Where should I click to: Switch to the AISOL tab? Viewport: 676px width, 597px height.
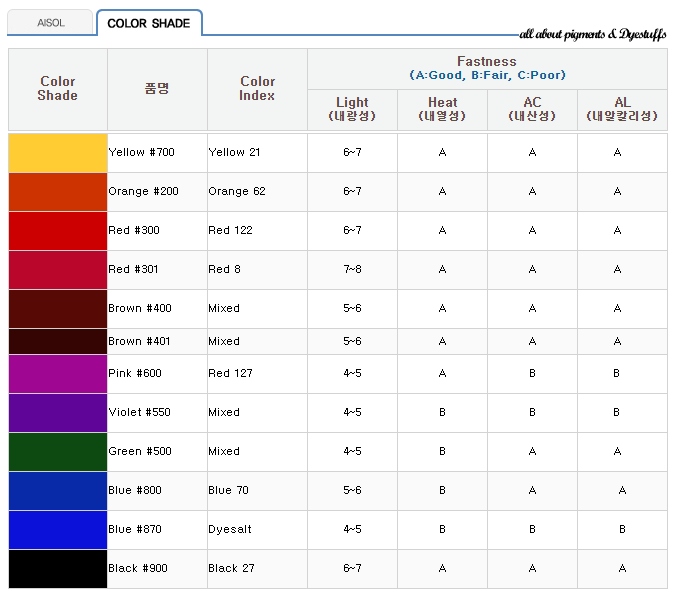tap(50, 23)
